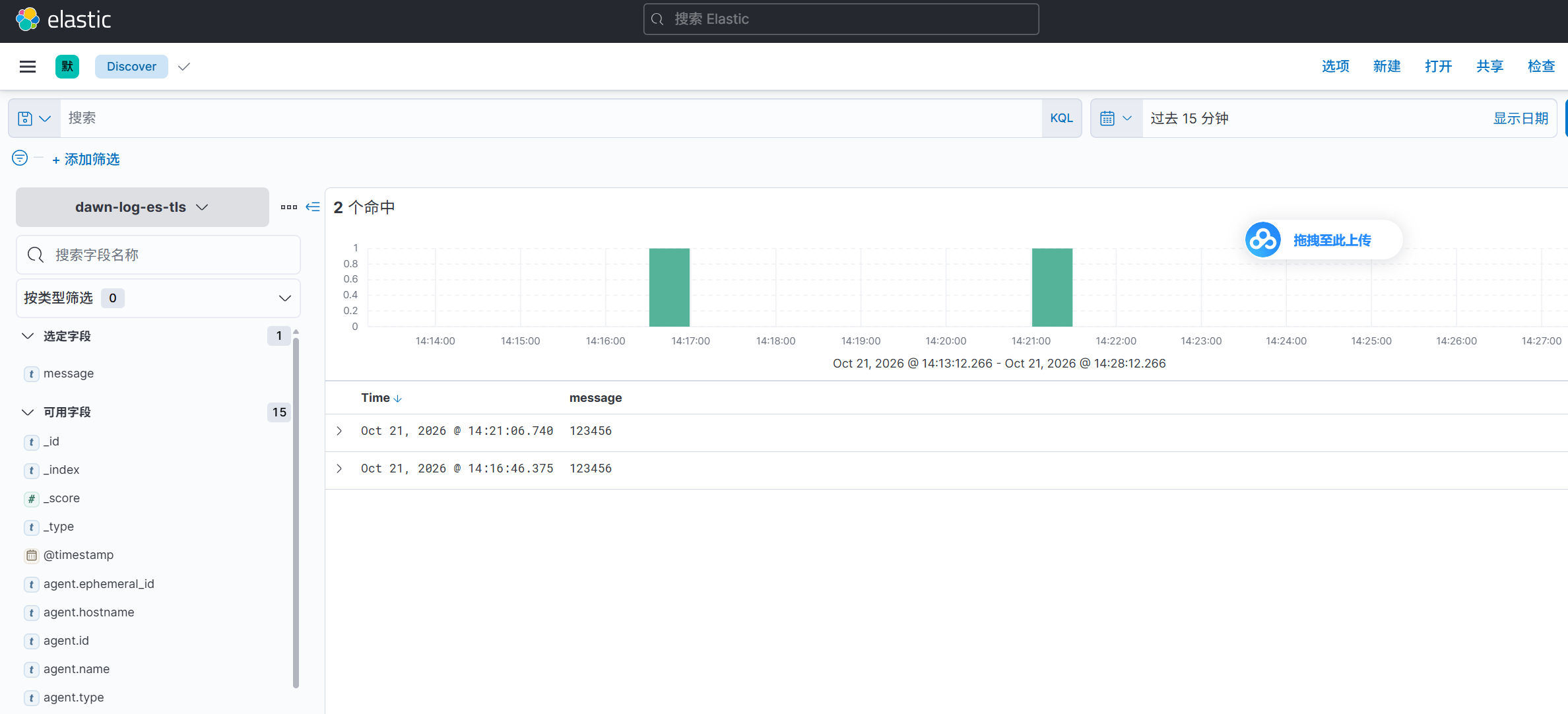This screenshot has width=1568, height=714.
Task: Click the green space avatar icon
Action: [67, 67]
